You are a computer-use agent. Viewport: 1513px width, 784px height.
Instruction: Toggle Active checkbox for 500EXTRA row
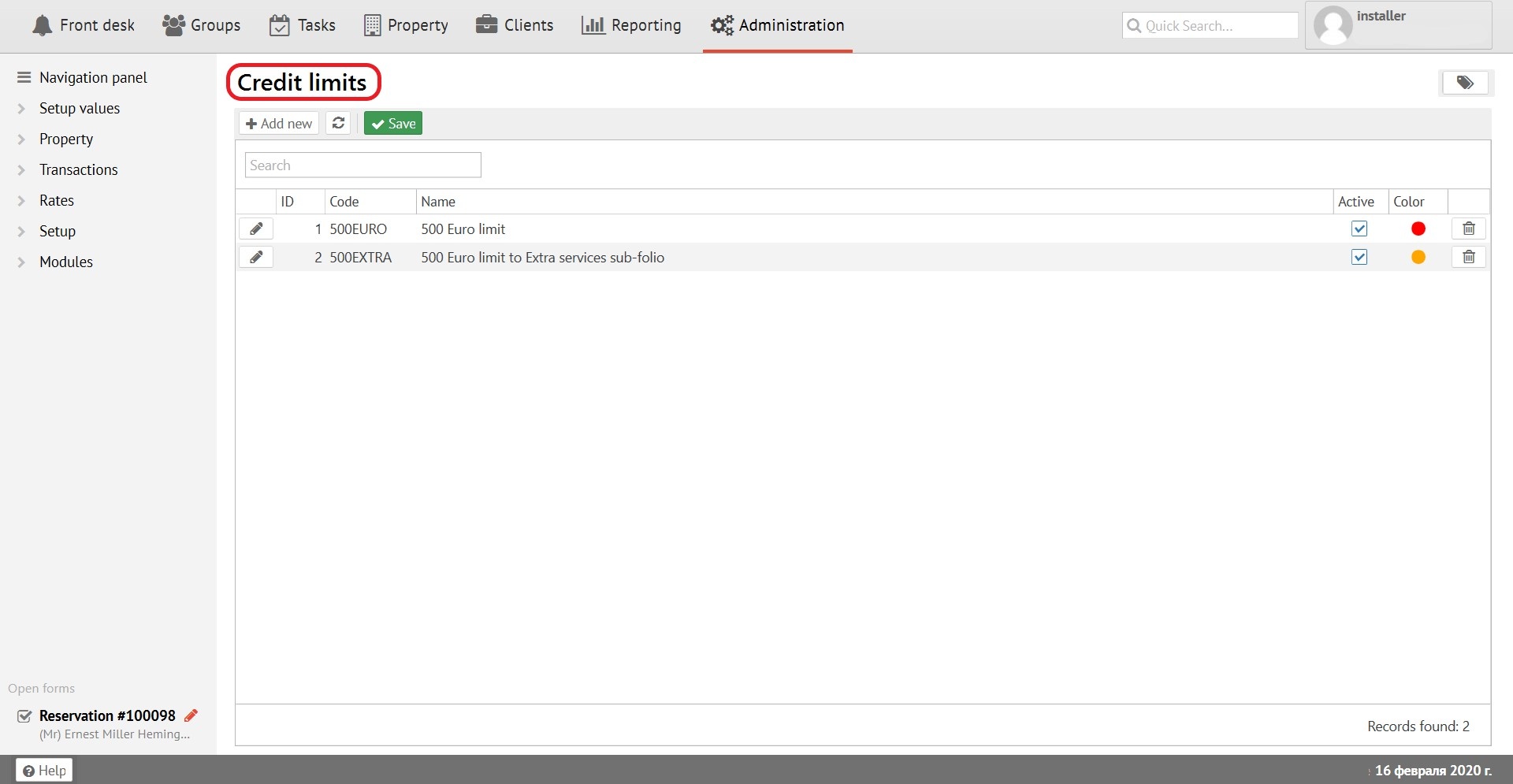(x=1359, y=257)
